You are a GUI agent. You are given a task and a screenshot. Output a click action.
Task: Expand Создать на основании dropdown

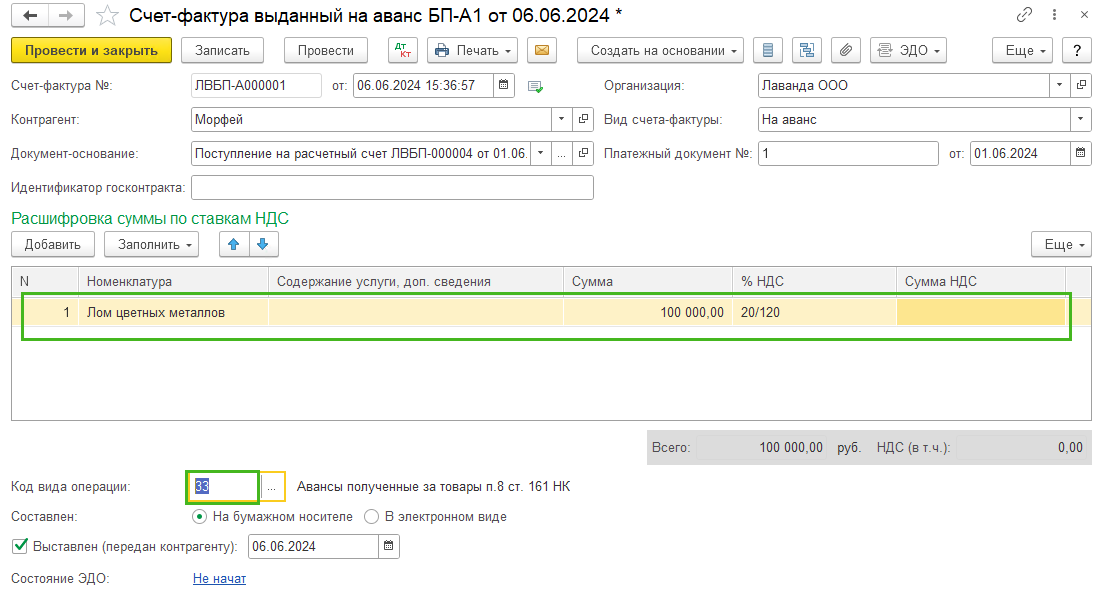660,51
